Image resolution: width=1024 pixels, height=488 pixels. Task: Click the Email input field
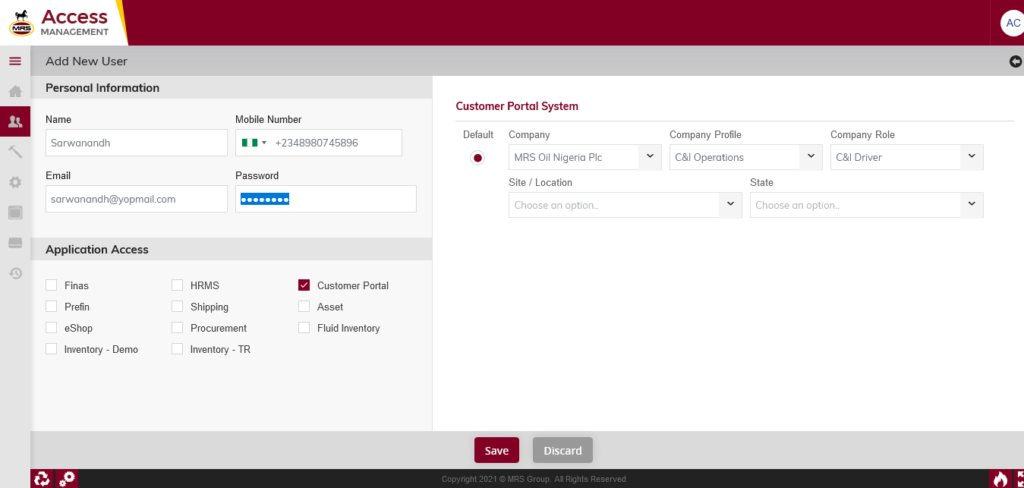tap(136, 199)
